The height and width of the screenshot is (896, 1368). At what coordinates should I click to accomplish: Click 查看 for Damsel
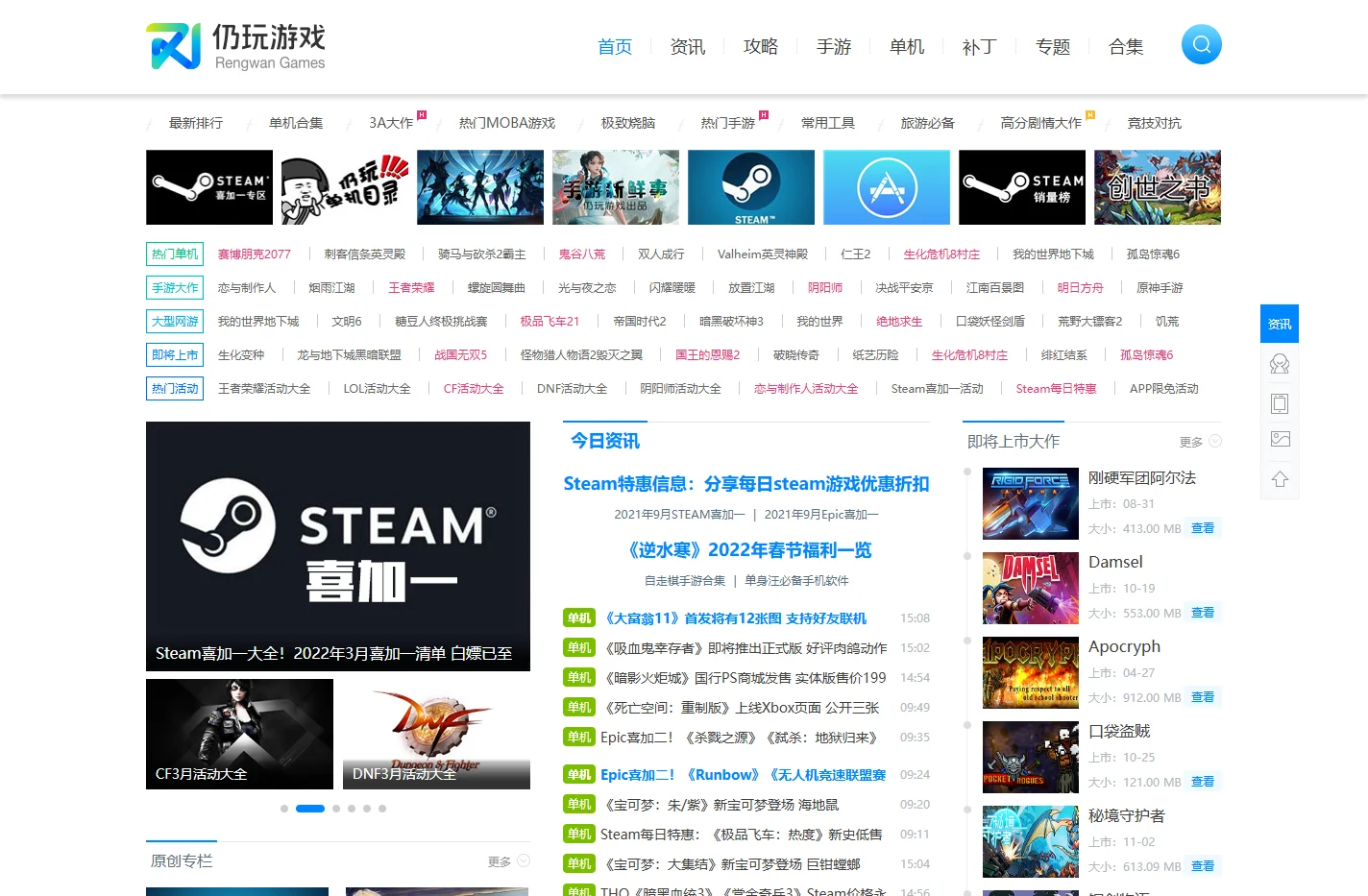tap(1203, 613)
